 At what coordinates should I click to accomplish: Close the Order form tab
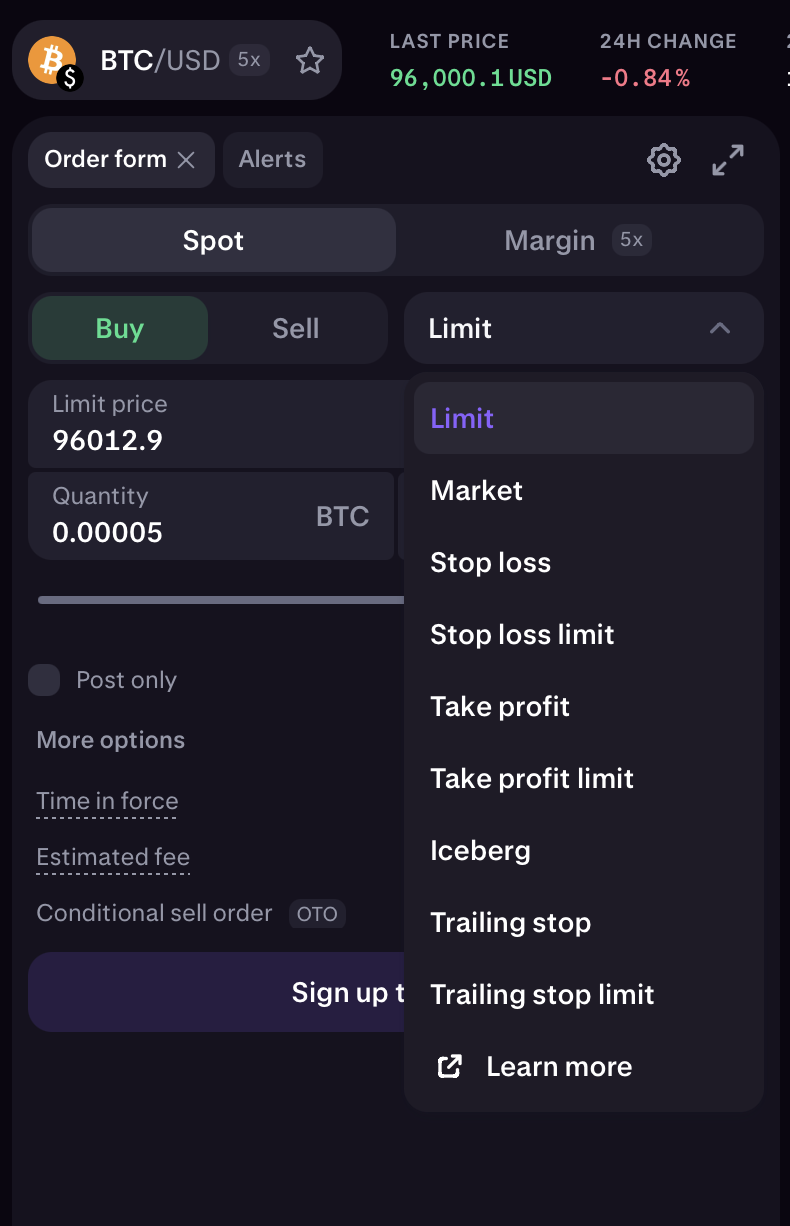186,160
